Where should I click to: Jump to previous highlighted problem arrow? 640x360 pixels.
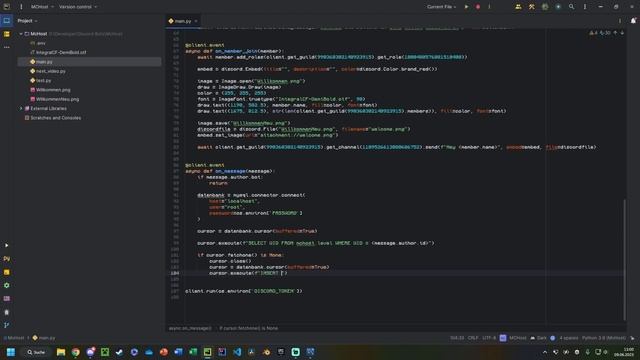click(x=615, y=33)
